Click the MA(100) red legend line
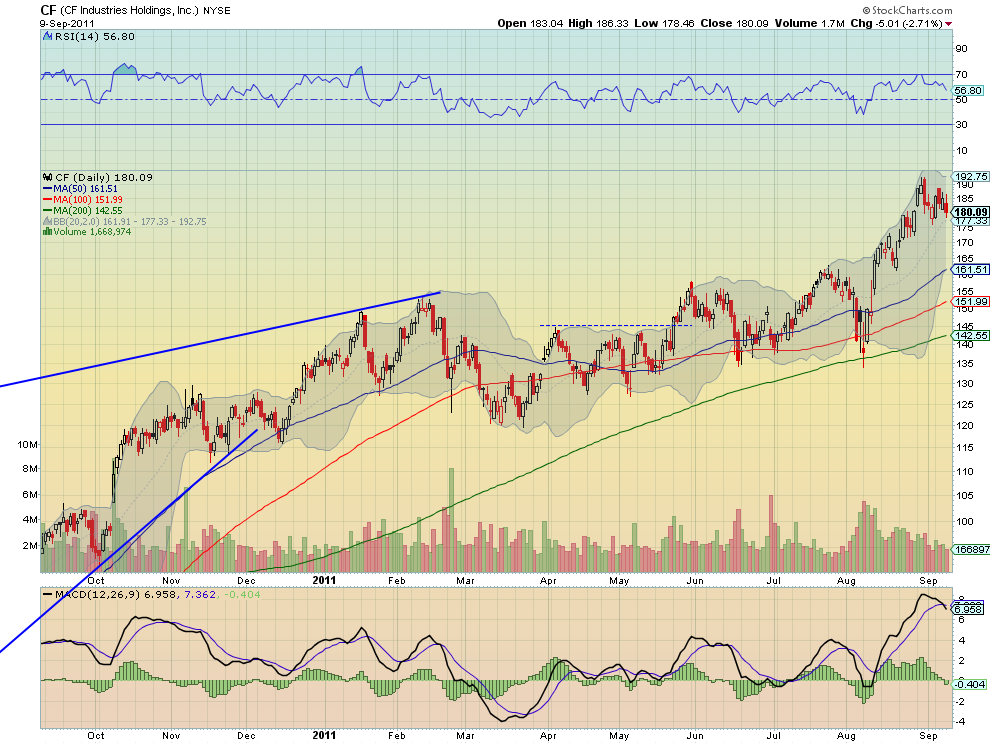 (47, 200)
